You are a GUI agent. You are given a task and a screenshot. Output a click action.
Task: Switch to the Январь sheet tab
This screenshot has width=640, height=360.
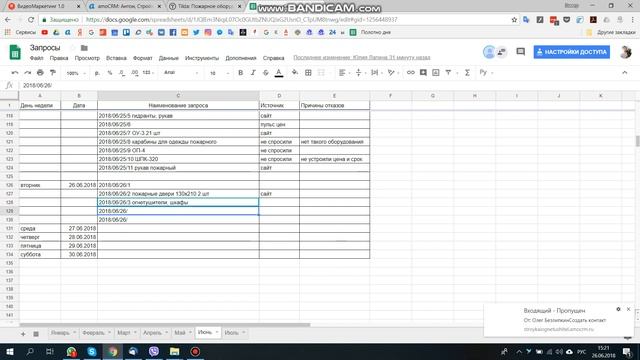[x=63, y=333]
